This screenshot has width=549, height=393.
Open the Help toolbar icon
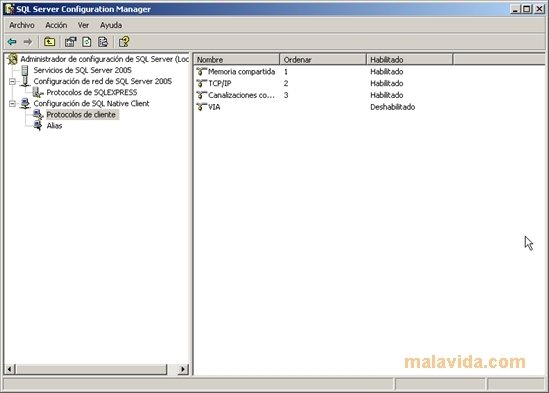(x=124, y=42)
